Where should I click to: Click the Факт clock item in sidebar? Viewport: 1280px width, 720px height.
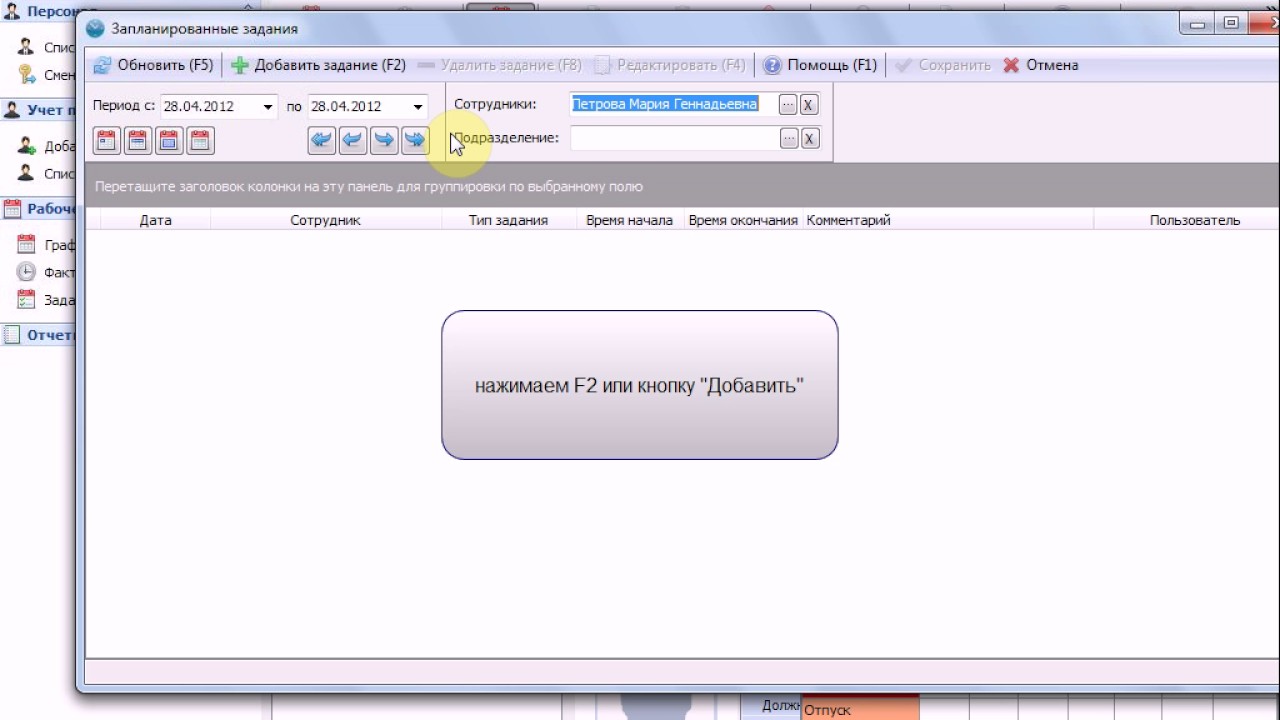[x=46, y=272]
